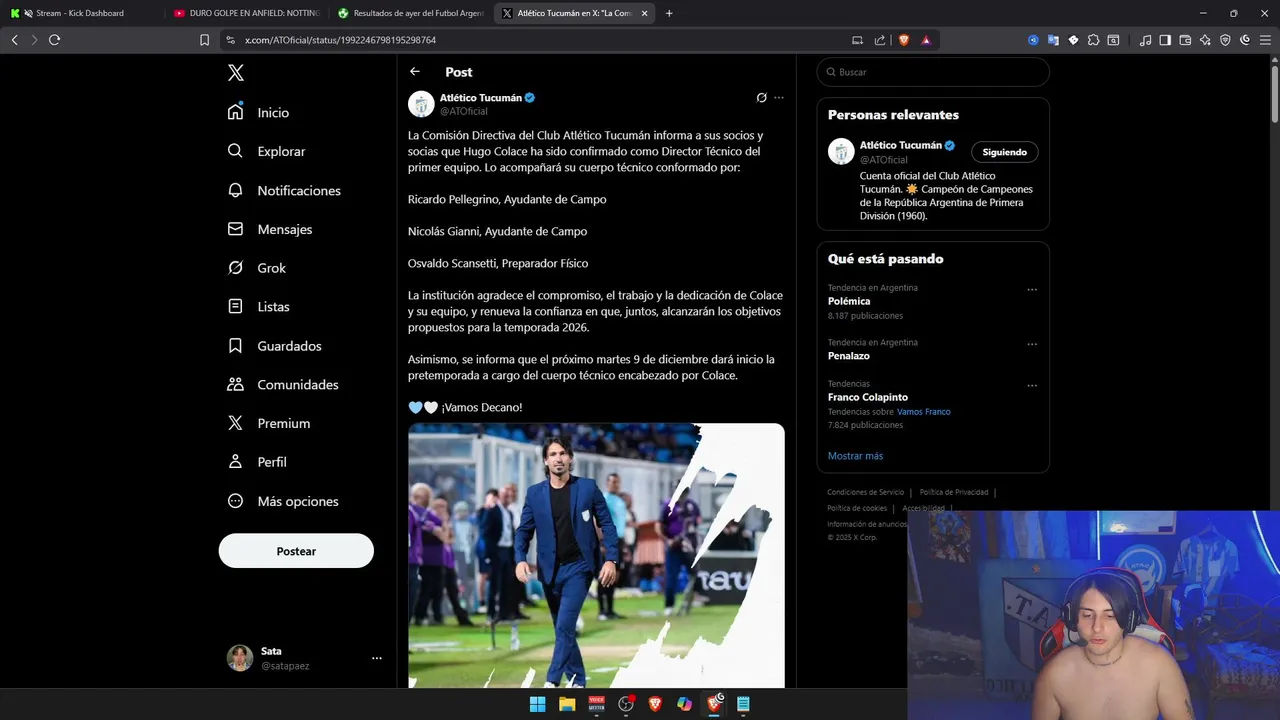
Task: Open Listas in the sidebar
Action: point(259,307)
